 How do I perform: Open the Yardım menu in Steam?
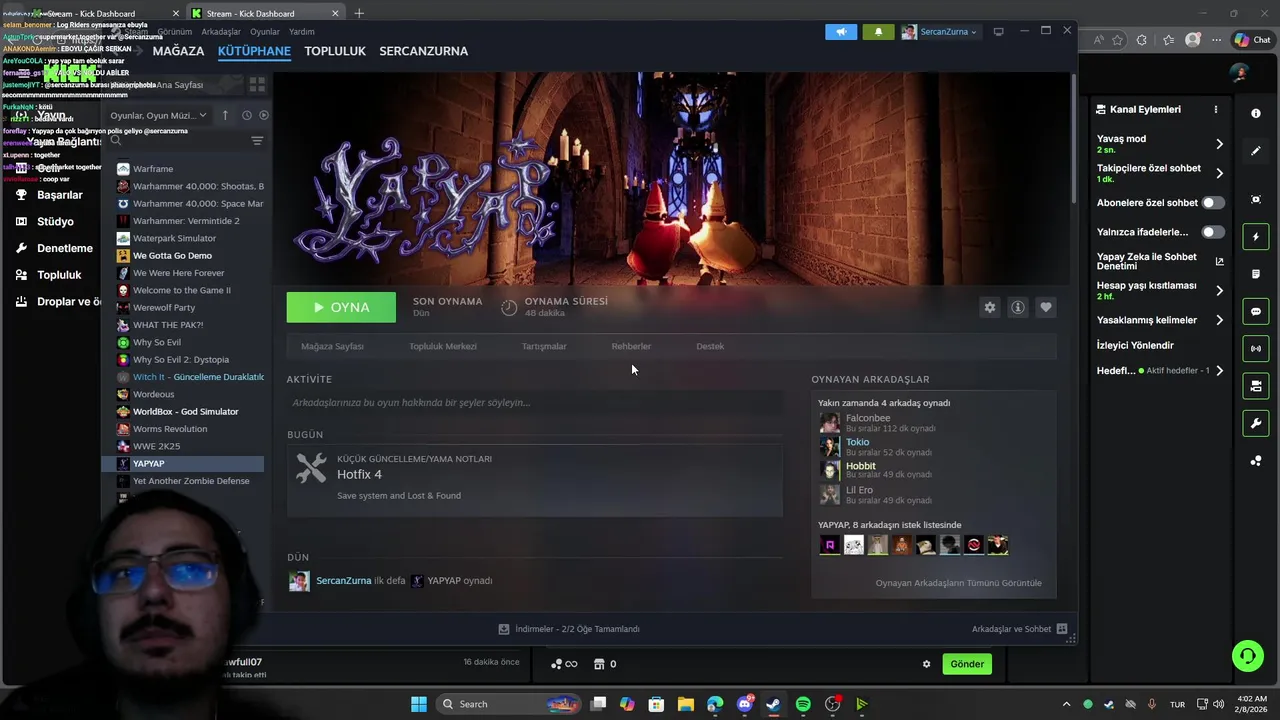(302, 32)
